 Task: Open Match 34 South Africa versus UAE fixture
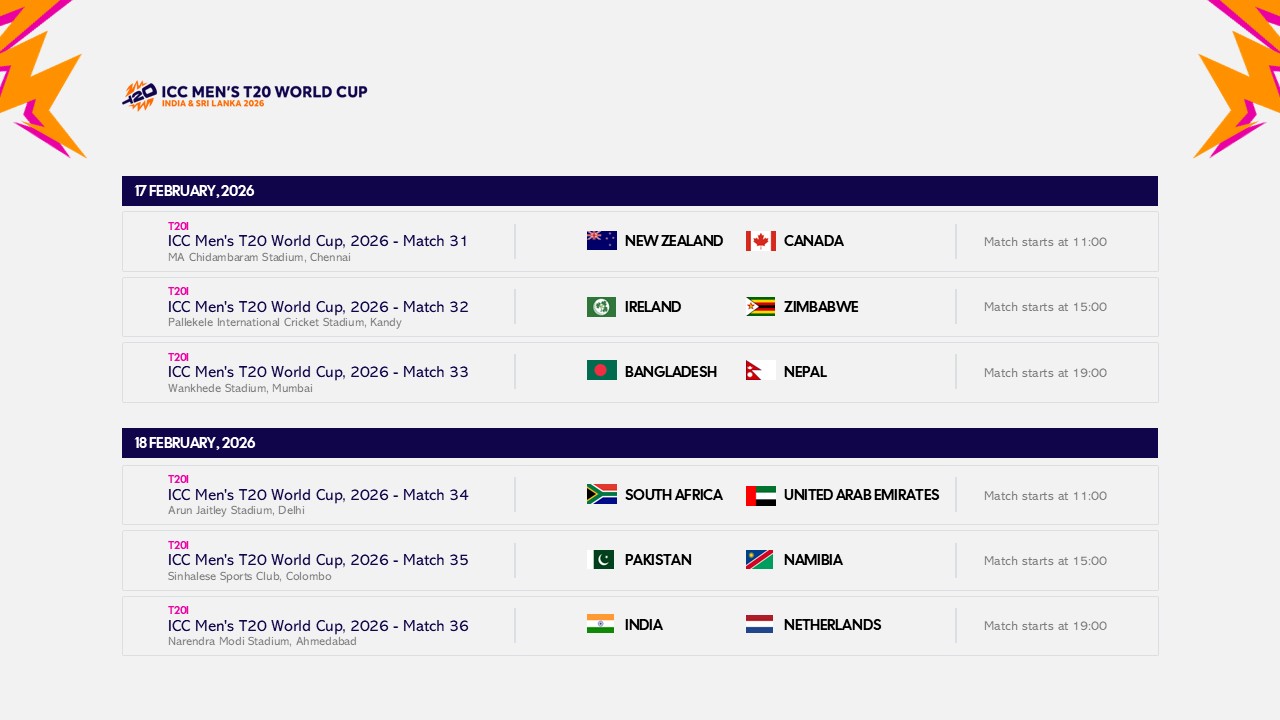click(640, 494)
